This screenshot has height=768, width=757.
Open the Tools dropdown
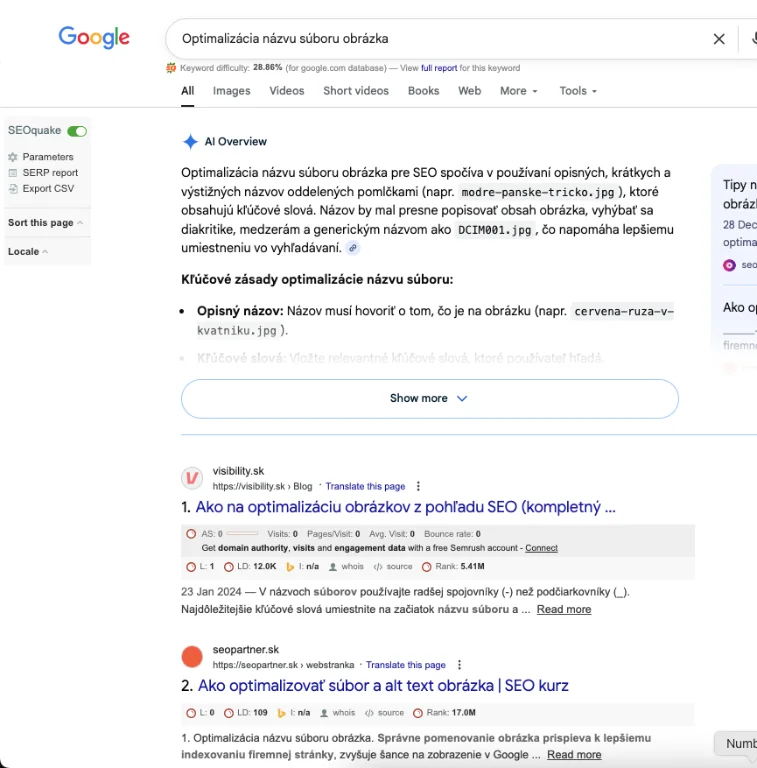578,91
